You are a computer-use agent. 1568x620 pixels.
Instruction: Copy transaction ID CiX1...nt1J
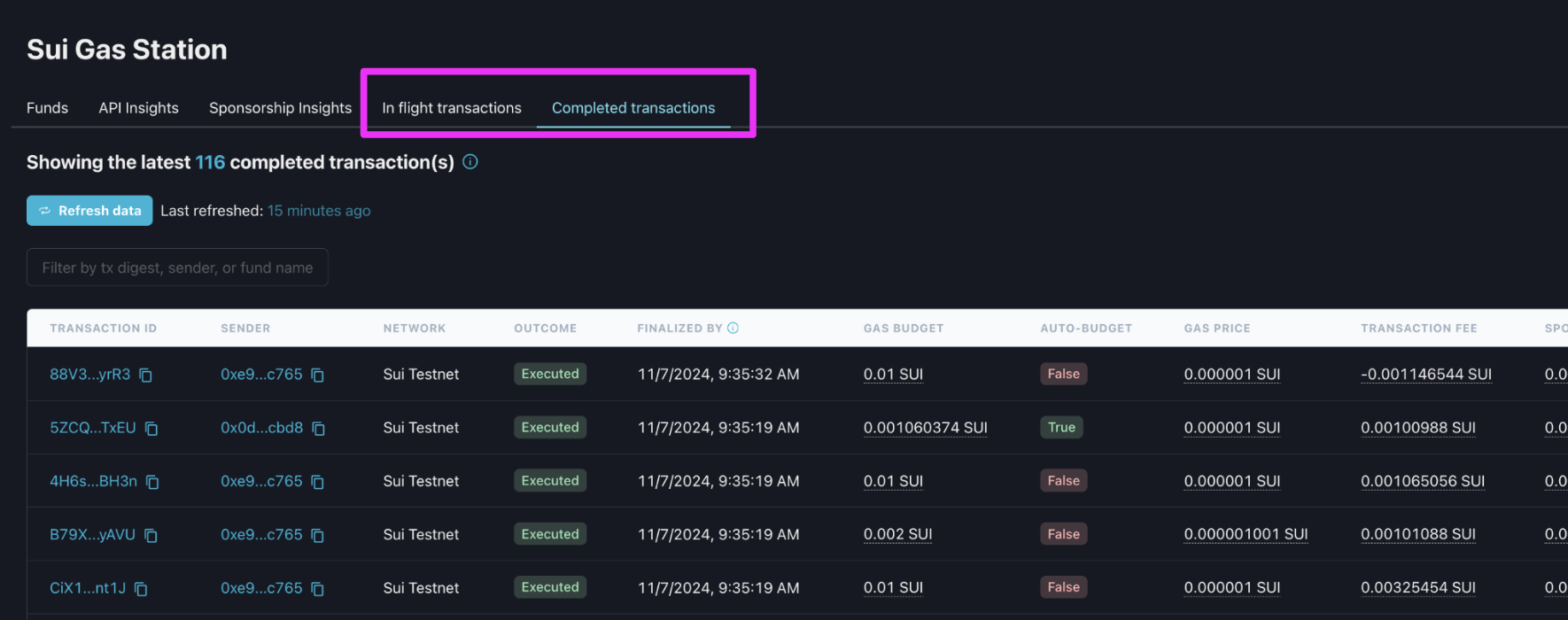click(141, 588)
